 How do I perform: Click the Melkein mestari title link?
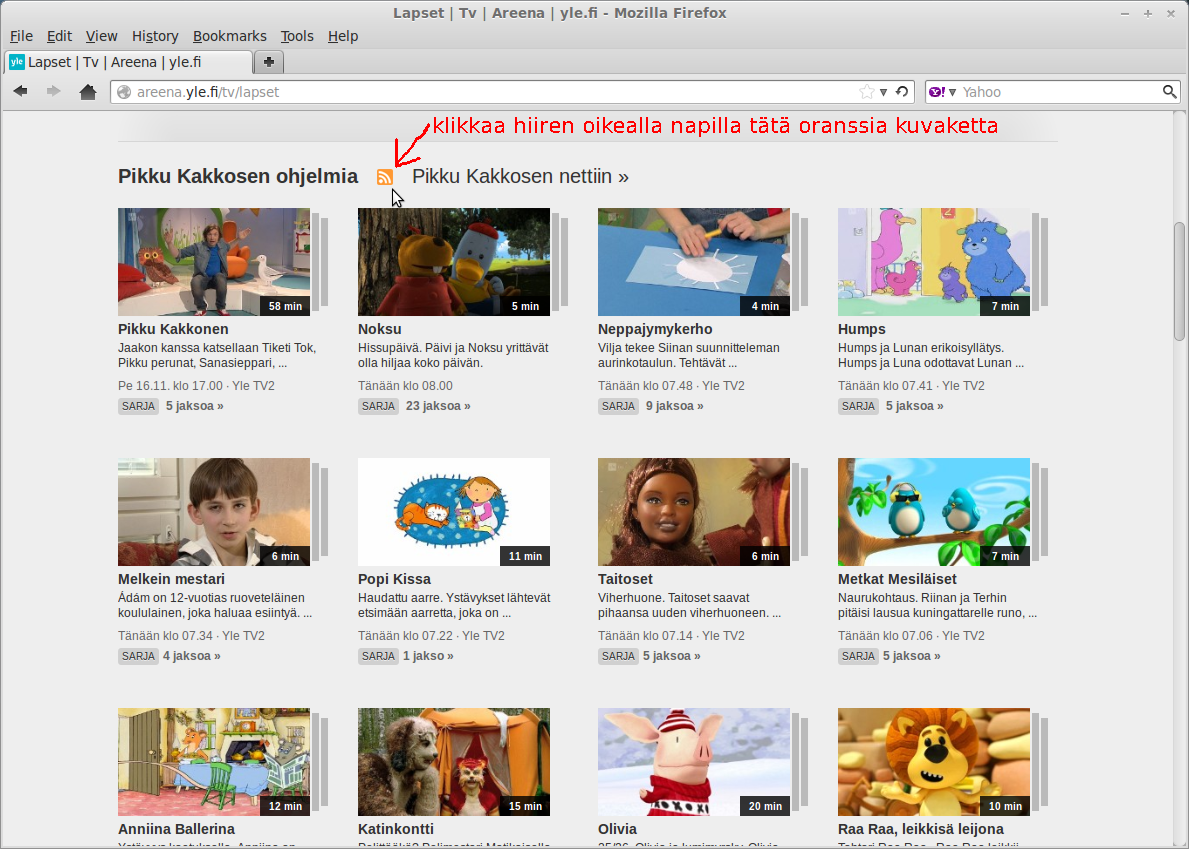click(171, 579)
